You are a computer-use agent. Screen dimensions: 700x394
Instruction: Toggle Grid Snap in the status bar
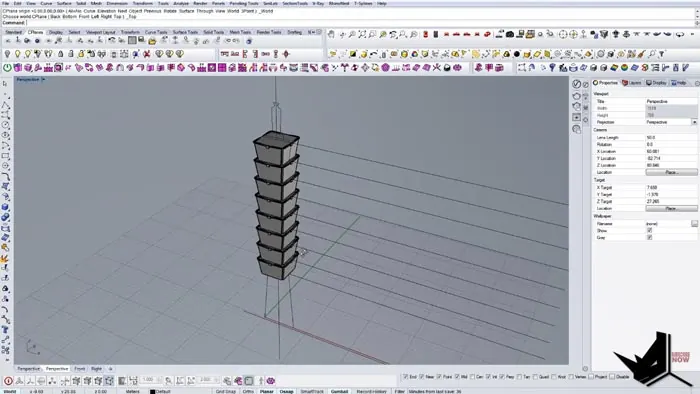pyautogui.click(x=225, y=391)
